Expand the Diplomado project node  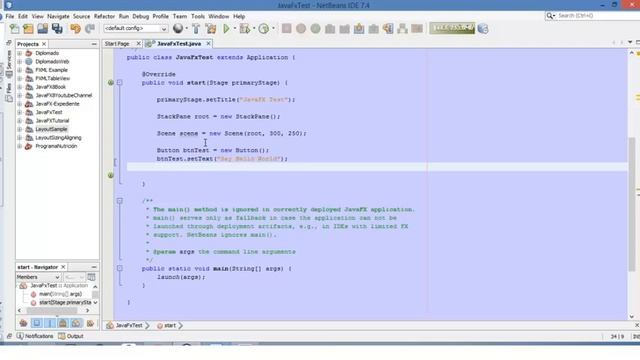20,53
